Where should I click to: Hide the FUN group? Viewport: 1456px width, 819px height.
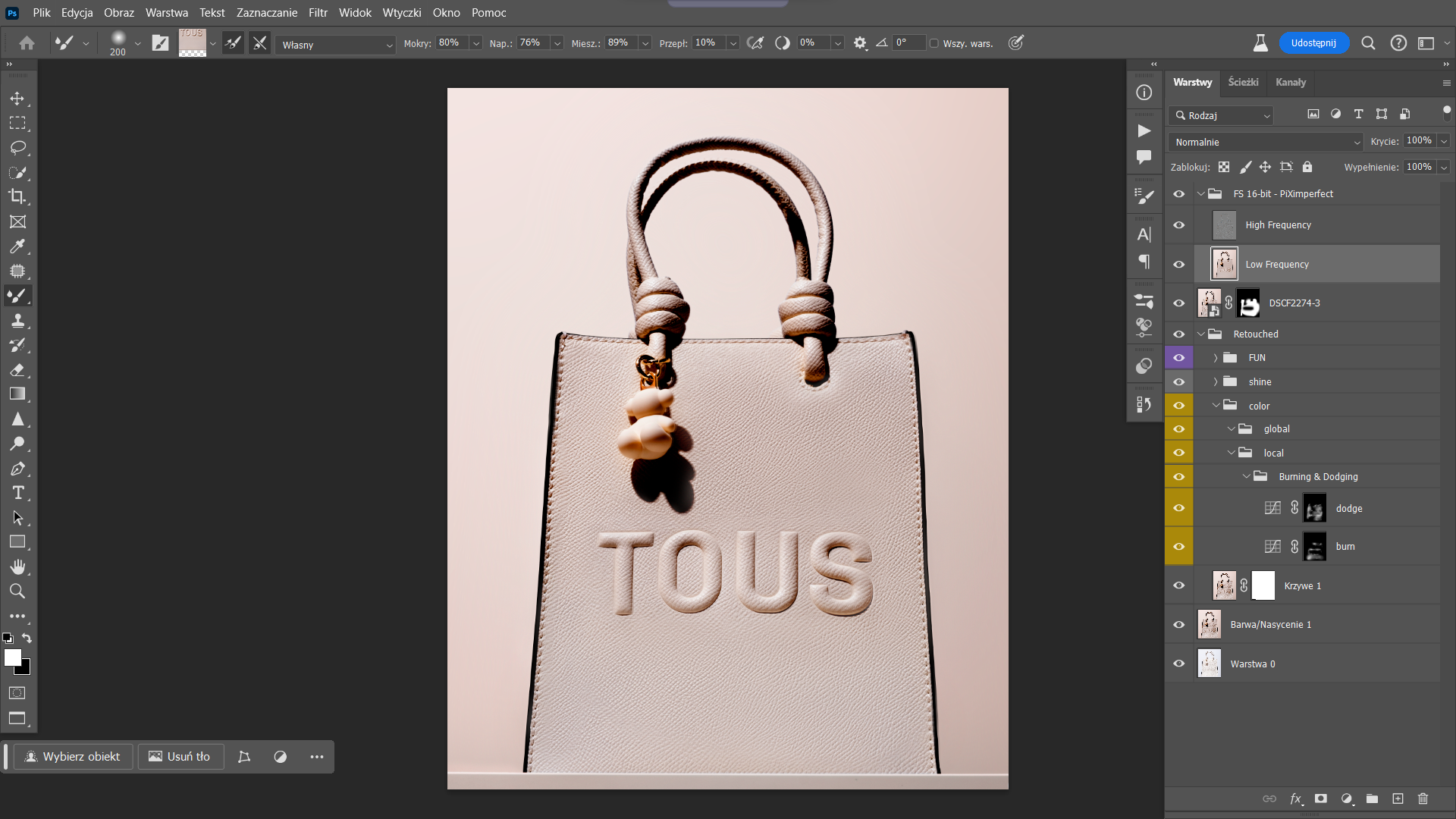point(1179,358)
